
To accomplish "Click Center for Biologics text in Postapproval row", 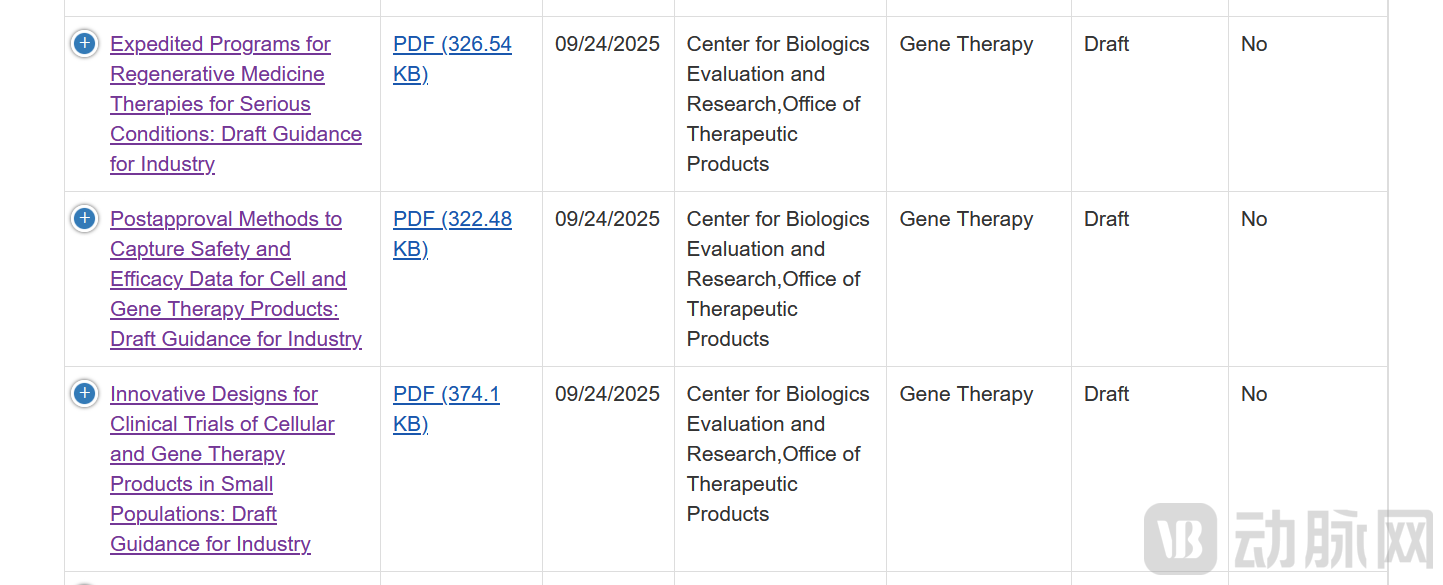I will [x=777, y=219].
